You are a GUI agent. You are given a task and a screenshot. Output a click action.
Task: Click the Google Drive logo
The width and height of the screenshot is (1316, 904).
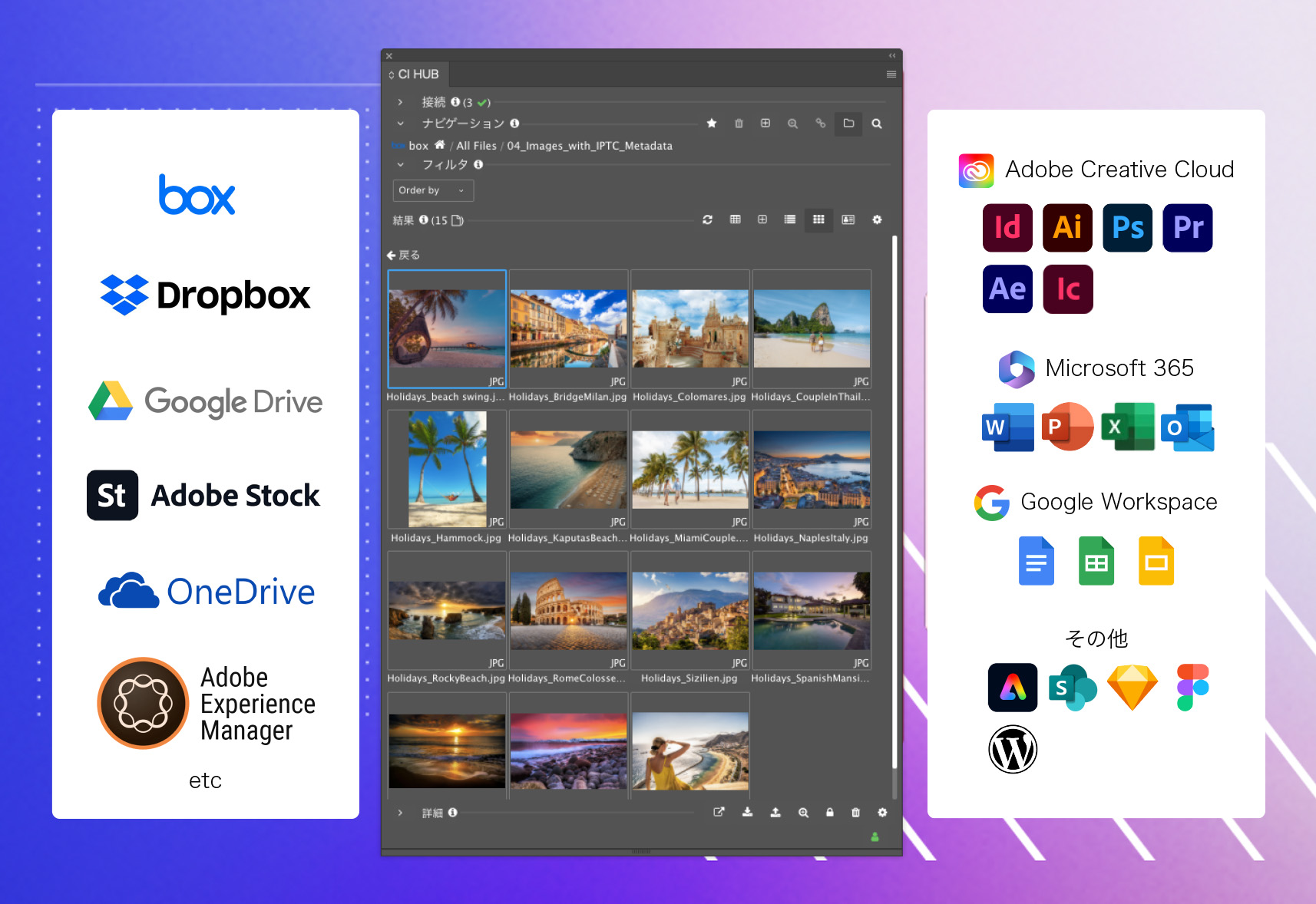pyautogui.click(x=205, y=401)
